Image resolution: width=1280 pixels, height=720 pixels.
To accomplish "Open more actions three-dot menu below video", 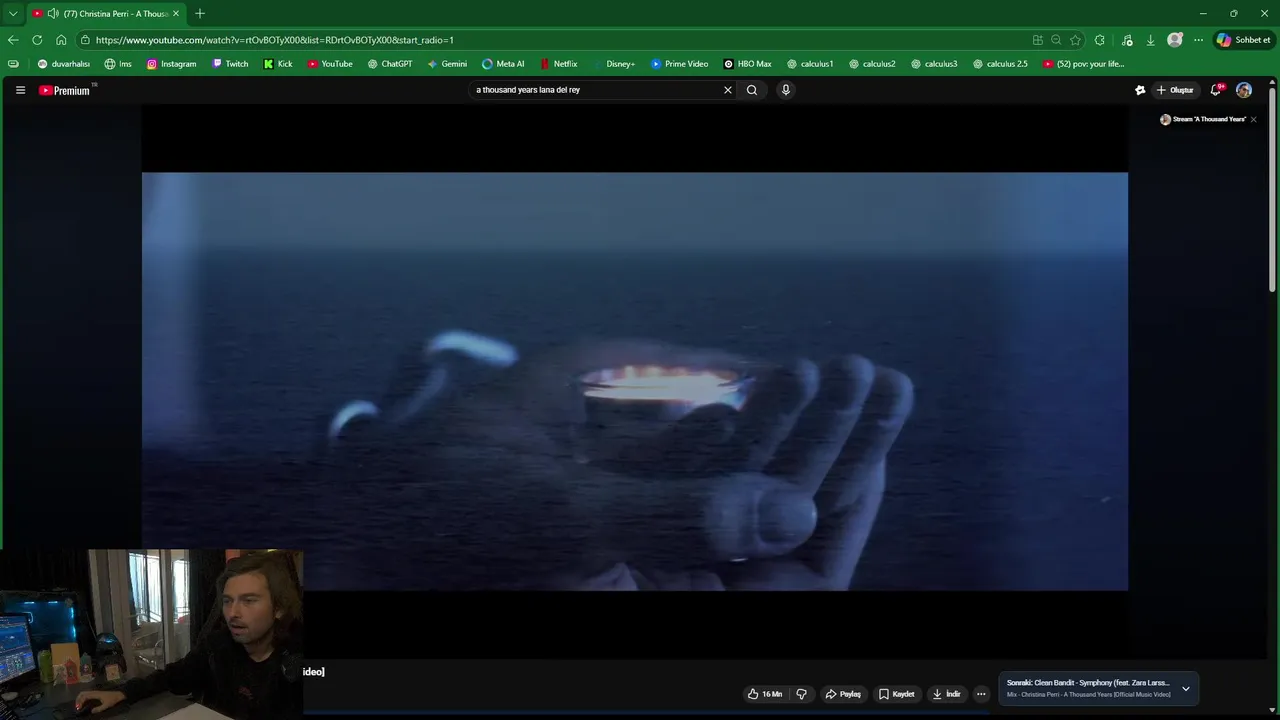I will point(981,694).
